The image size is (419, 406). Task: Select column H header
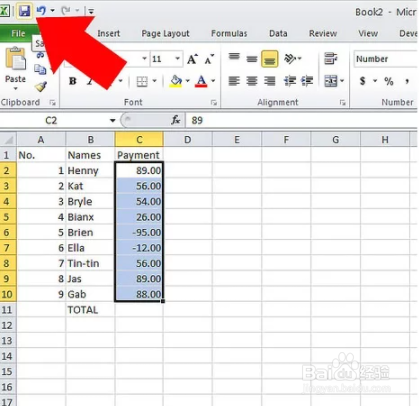tap(385, 139)
